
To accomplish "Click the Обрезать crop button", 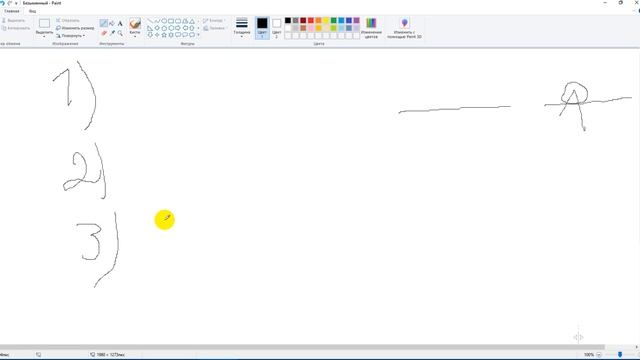I will 68,20.
